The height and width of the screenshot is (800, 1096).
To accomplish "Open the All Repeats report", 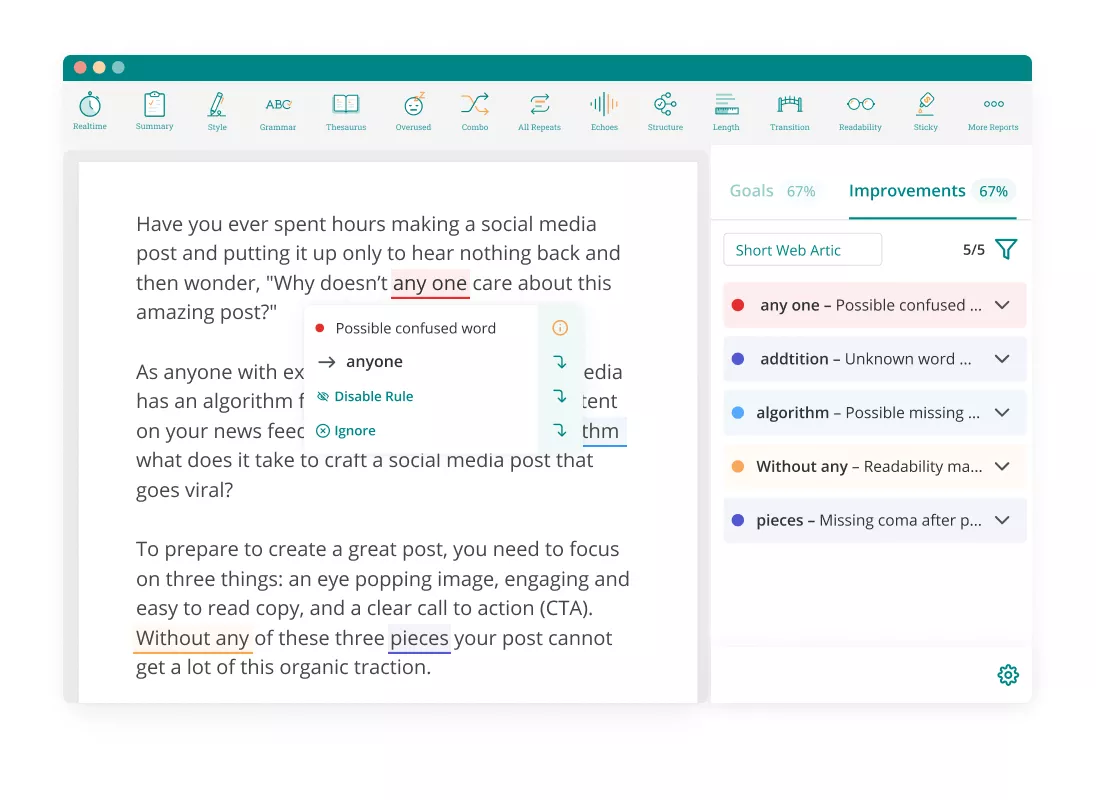I will pyautogui.click(x=539, y=111).
